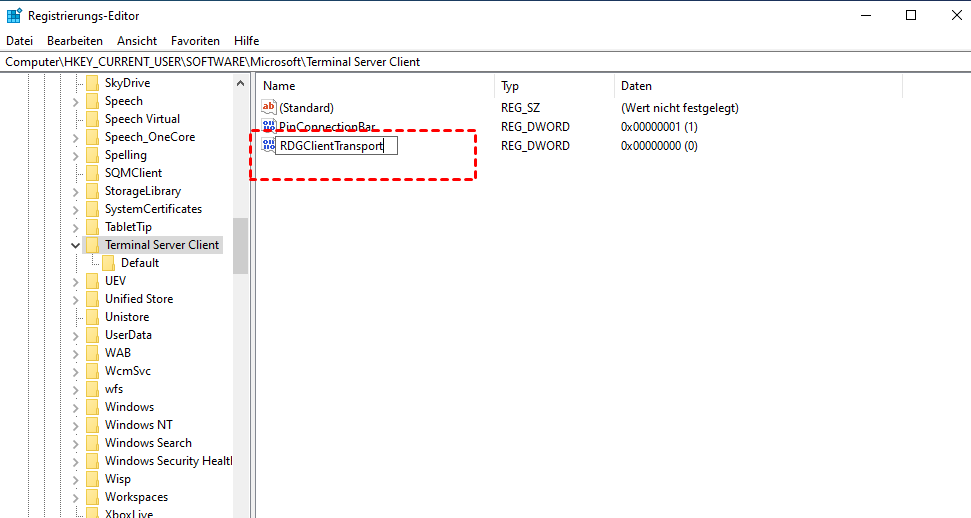Screen dimensions: 971x518
Task: Sort values by Typ column header
Action: 554,86
